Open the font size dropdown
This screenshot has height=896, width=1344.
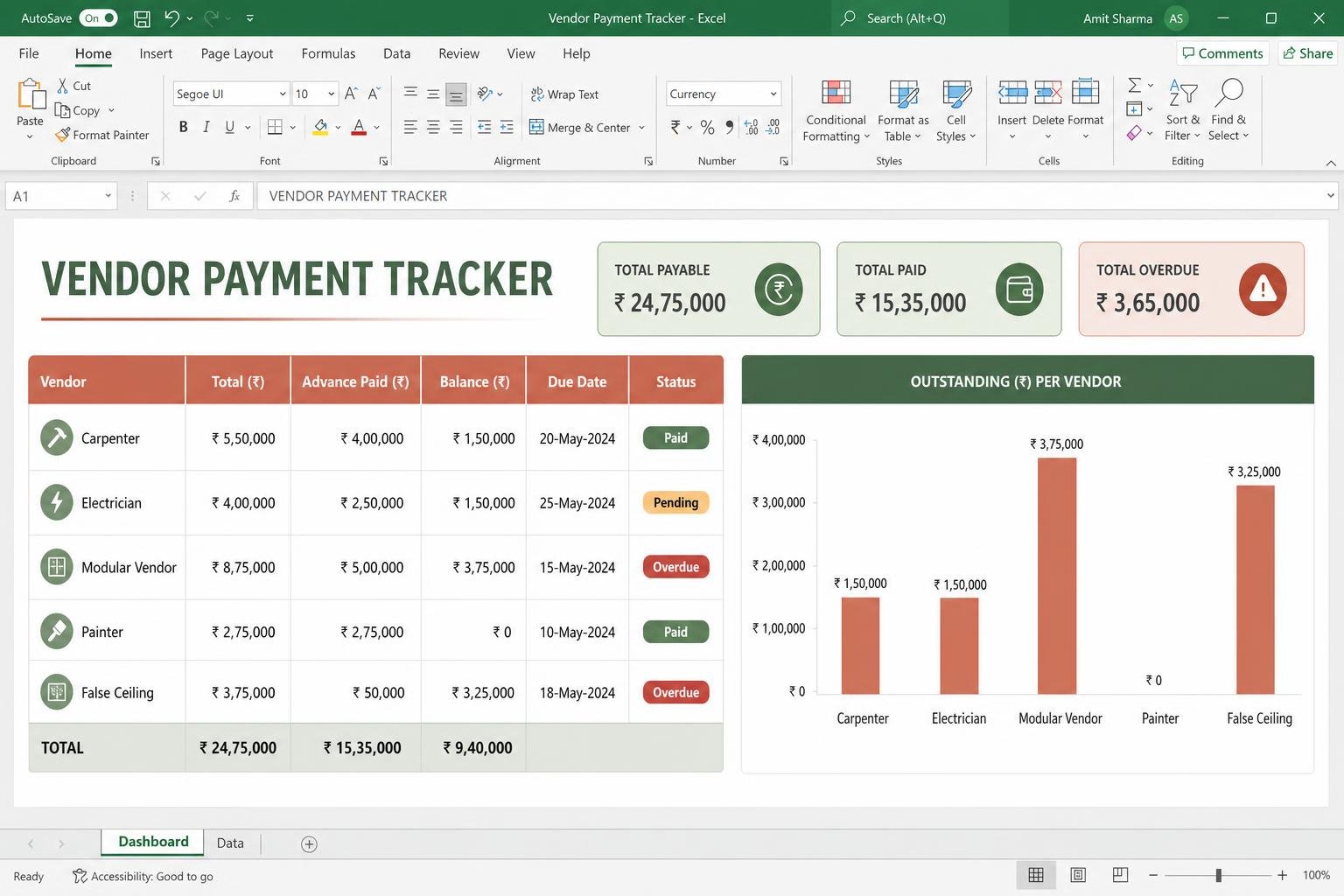(332, 94)
